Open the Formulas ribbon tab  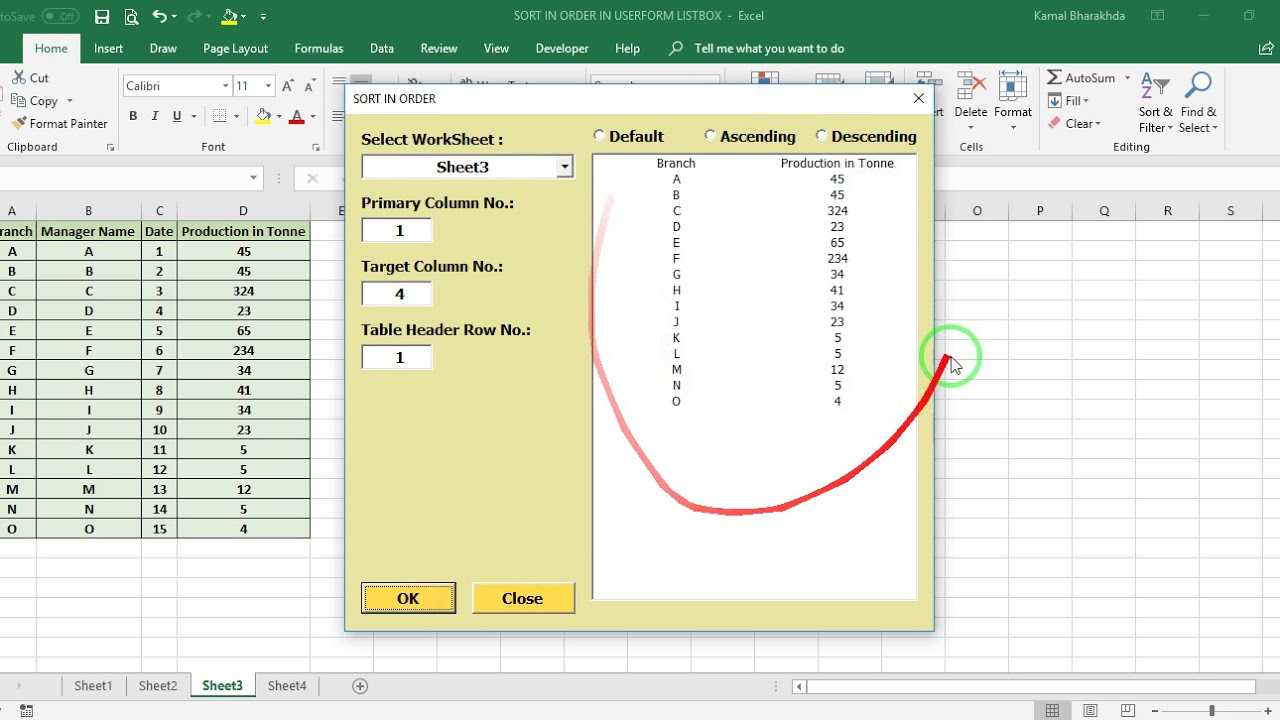(x=319, y=48)
